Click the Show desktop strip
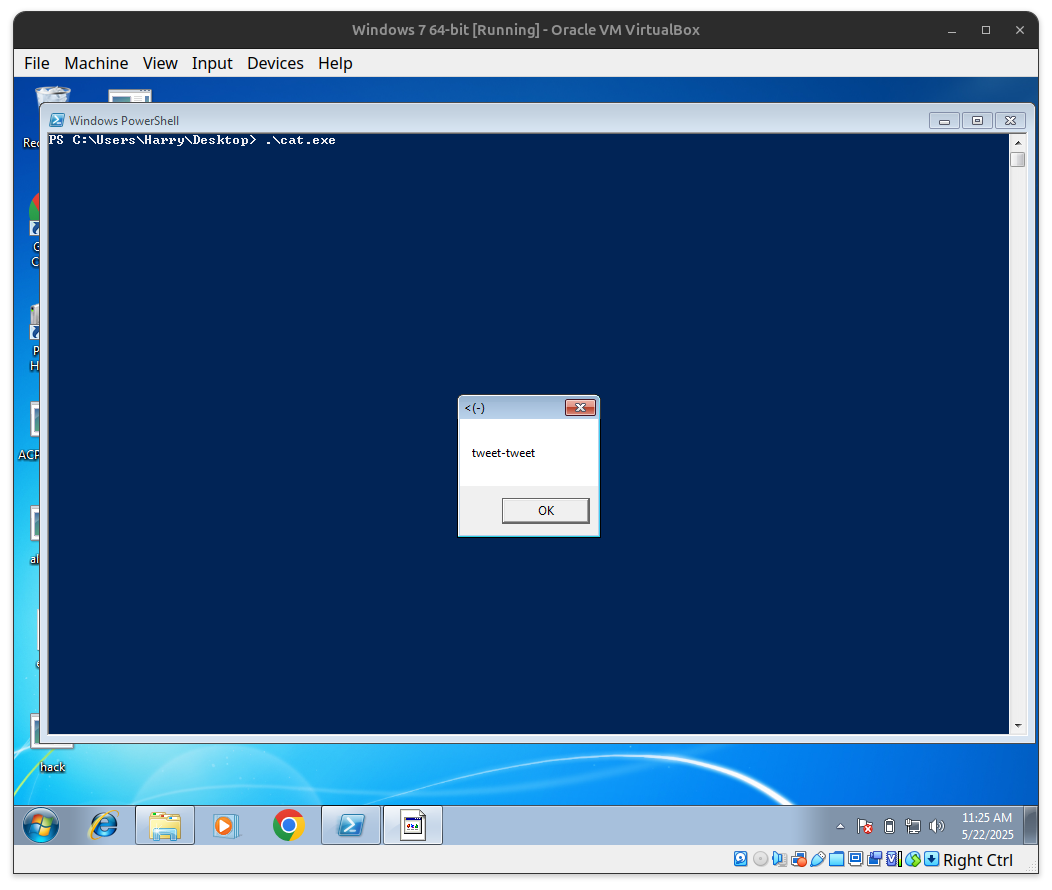The height and width of the screenshot is (890, 1052). coord(1031,825)
